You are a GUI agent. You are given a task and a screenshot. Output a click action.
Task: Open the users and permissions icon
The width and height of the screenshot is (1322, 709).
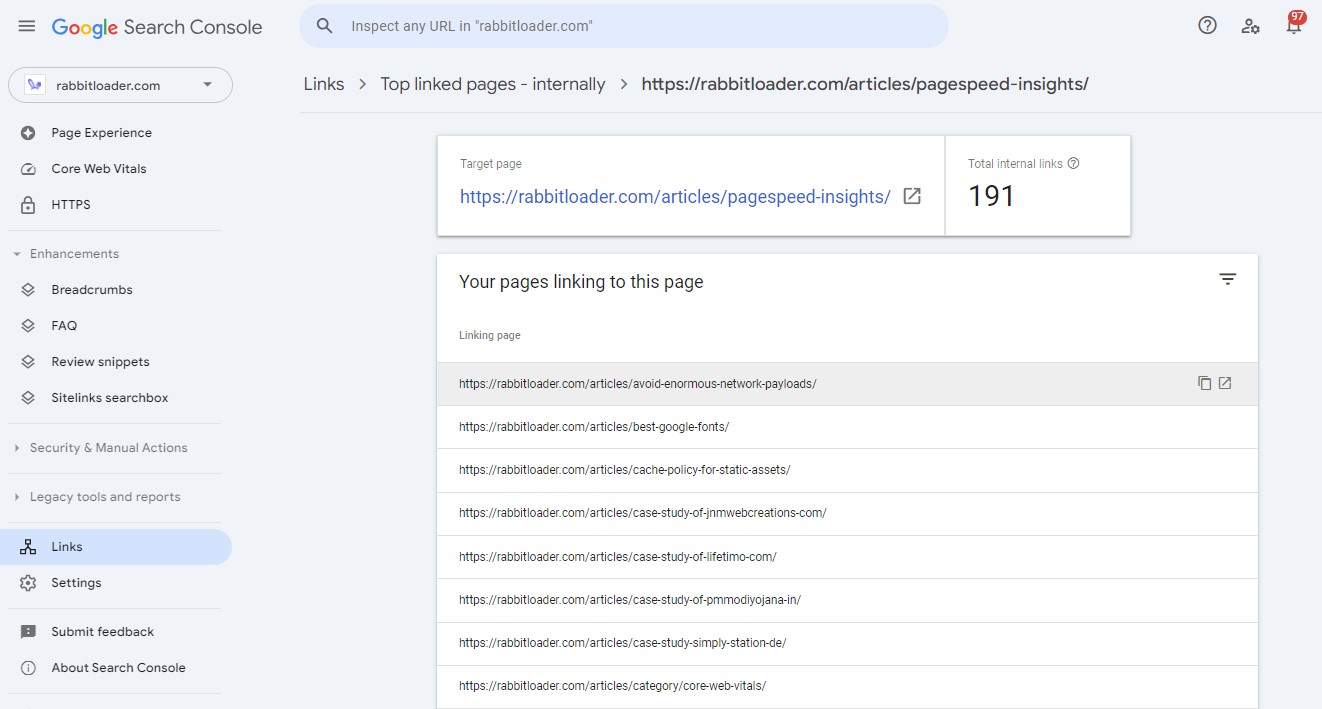tap(1250, 26)
